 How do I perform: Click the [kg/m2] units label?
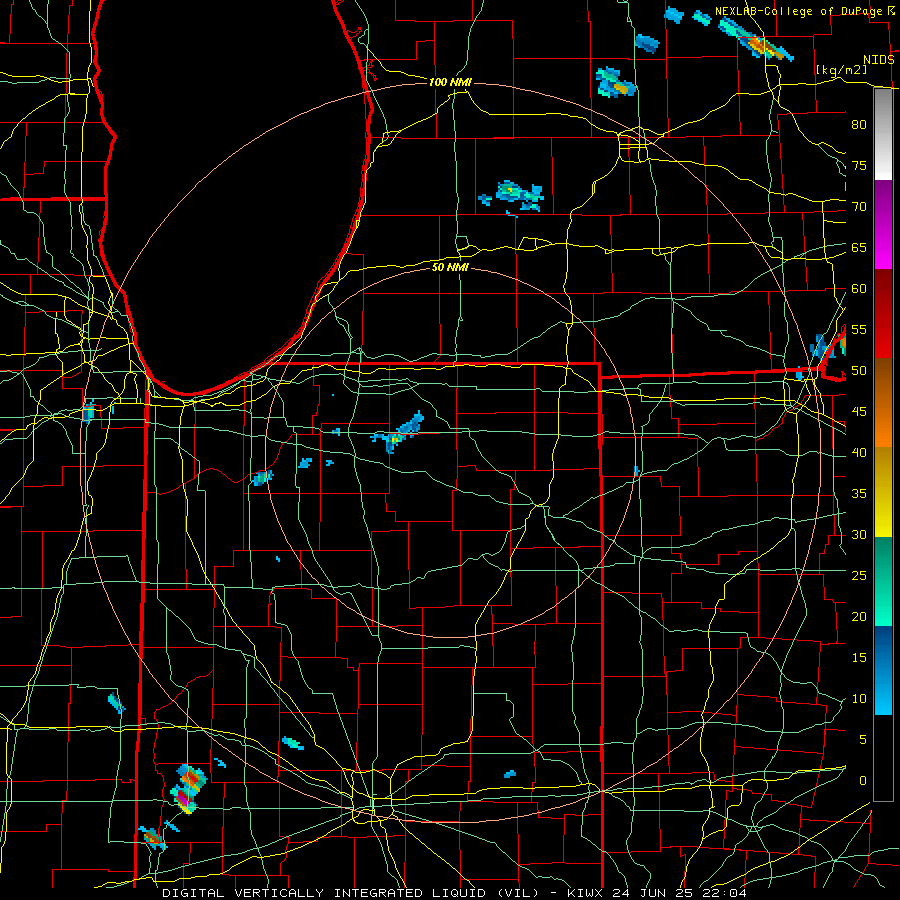pos(841,69)
